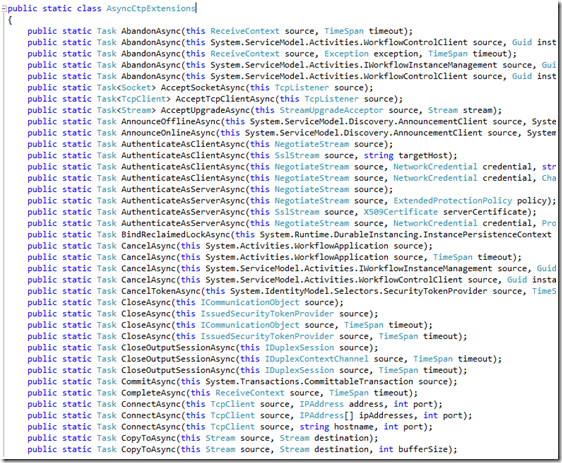The image size is (562, 463).
Task: Click the InstancePersistenceContext type text
Action: tap(487, 235)
